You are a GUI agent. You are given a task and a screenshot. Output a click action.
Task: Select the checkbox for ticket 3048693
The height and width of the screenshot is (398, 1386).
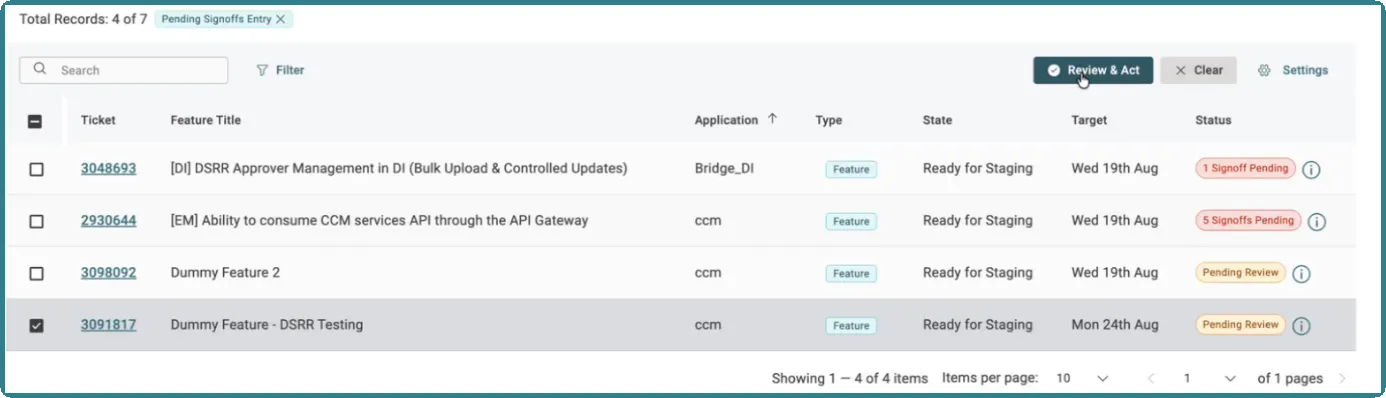[36, 169]
